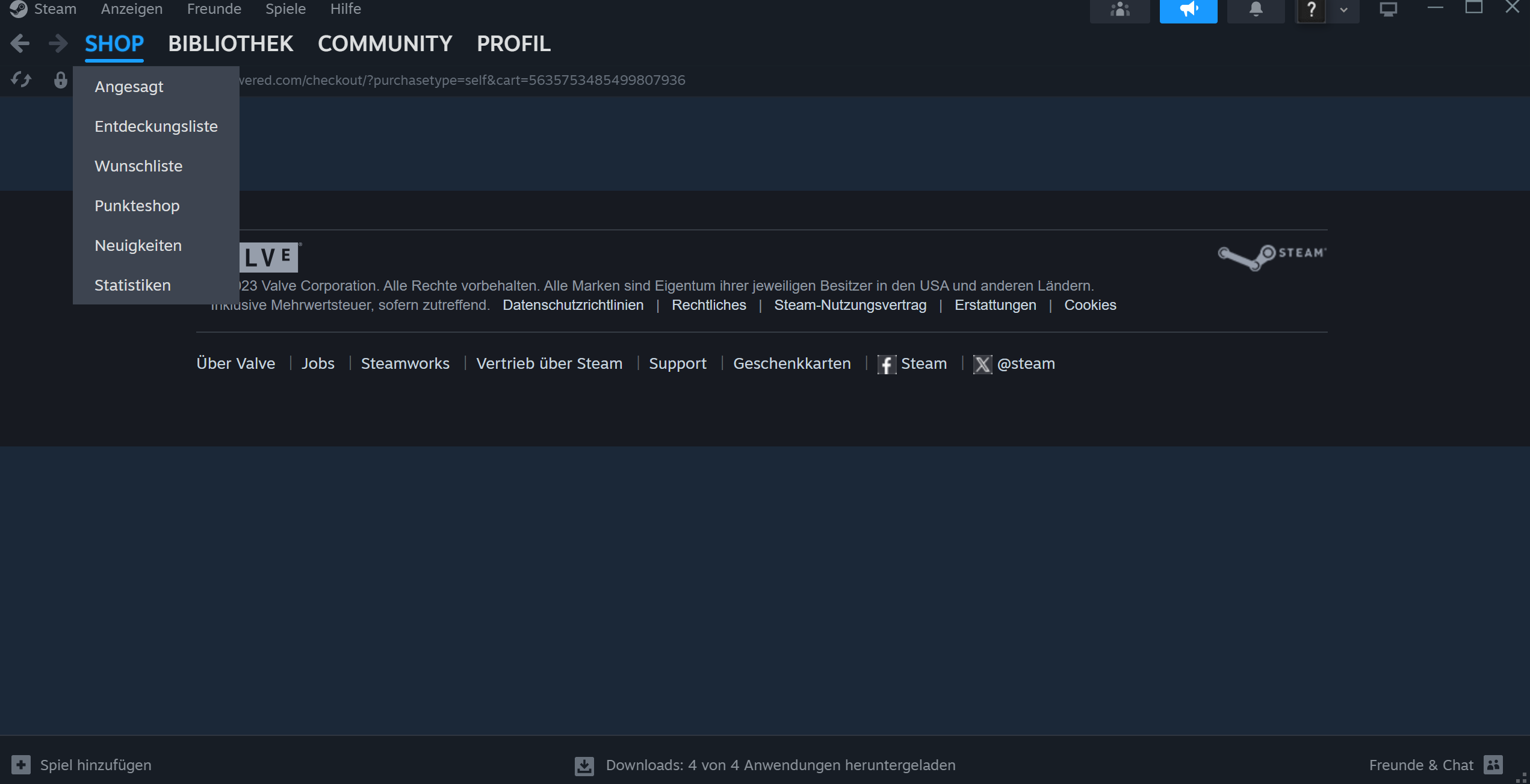Open the Steam Facebook page icon

(x=887, y=364)
